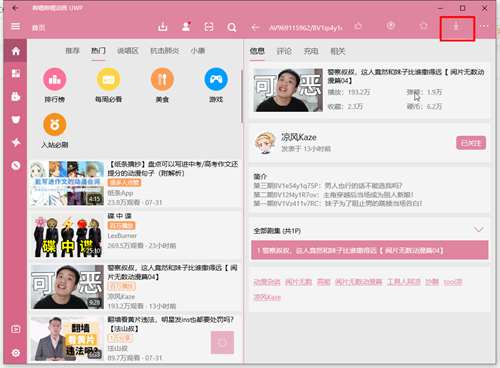Viewport: 500px width, 368px height.
Task: Open the user account icon with the red dot
Action: tap(186, 27)
